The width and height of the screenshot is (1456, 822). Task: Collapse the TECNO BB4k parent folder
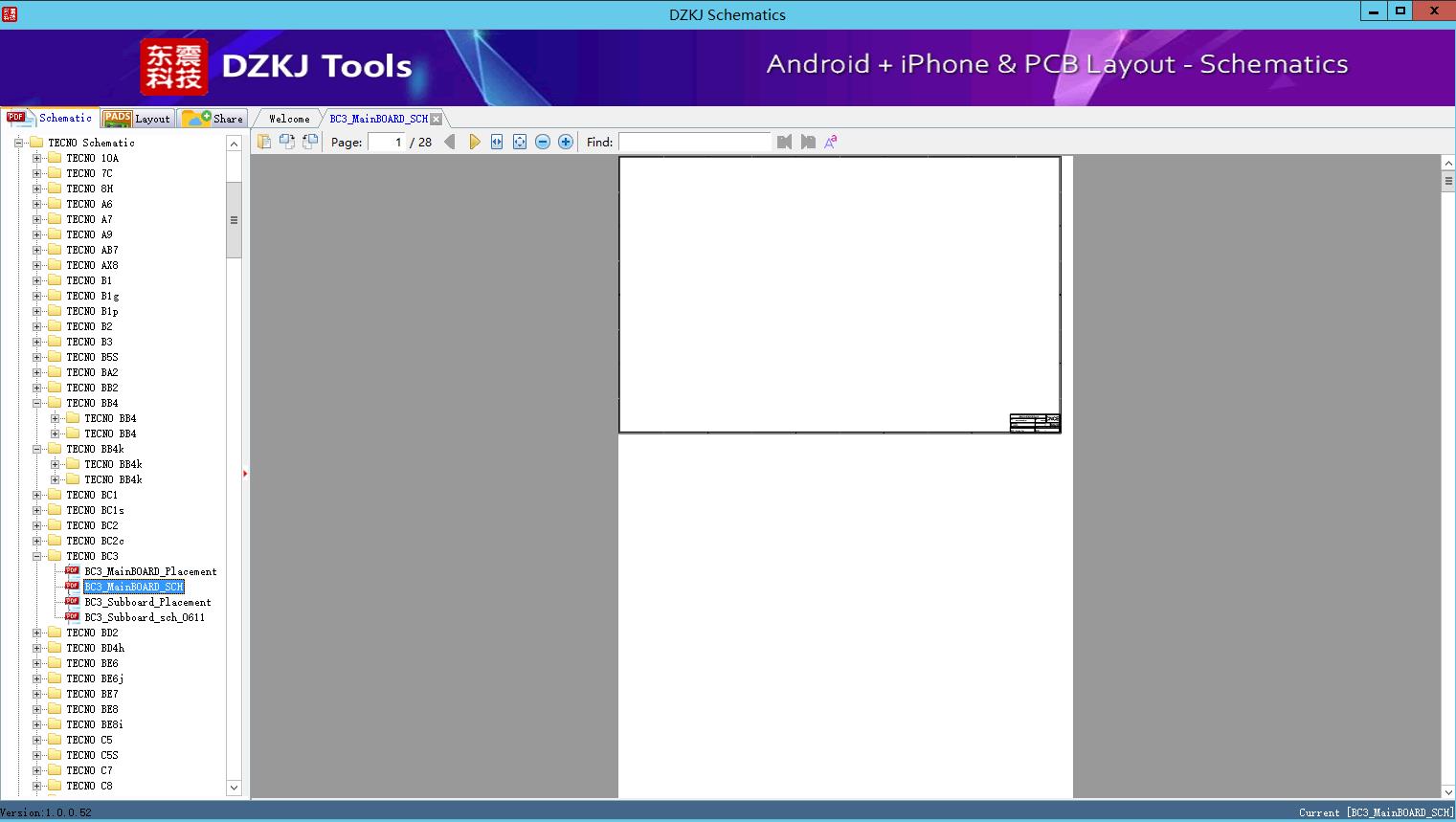click(x=36, y=449)
